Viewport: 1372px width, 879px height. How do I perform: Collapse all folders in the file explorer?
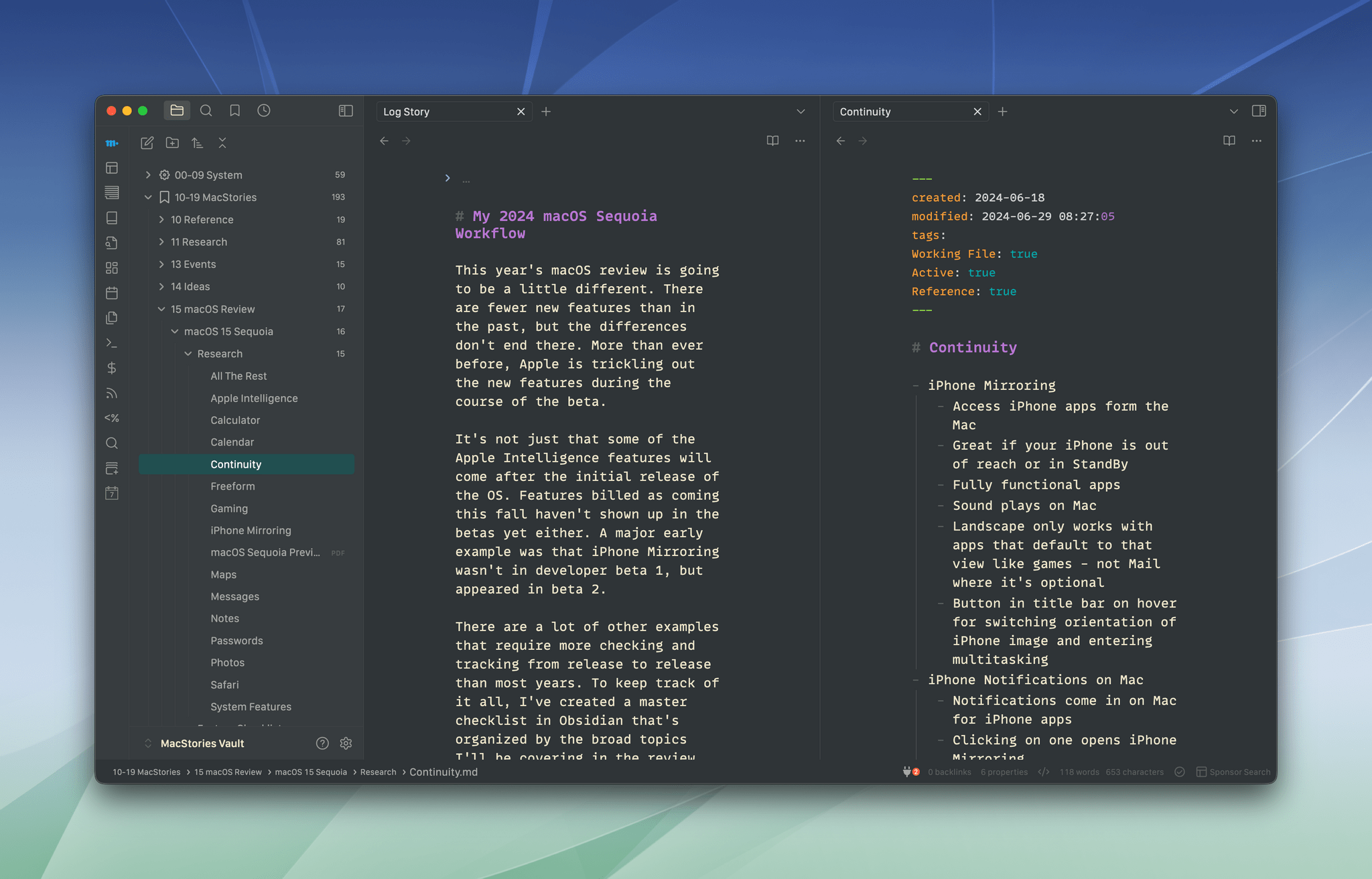click(222, 143)
